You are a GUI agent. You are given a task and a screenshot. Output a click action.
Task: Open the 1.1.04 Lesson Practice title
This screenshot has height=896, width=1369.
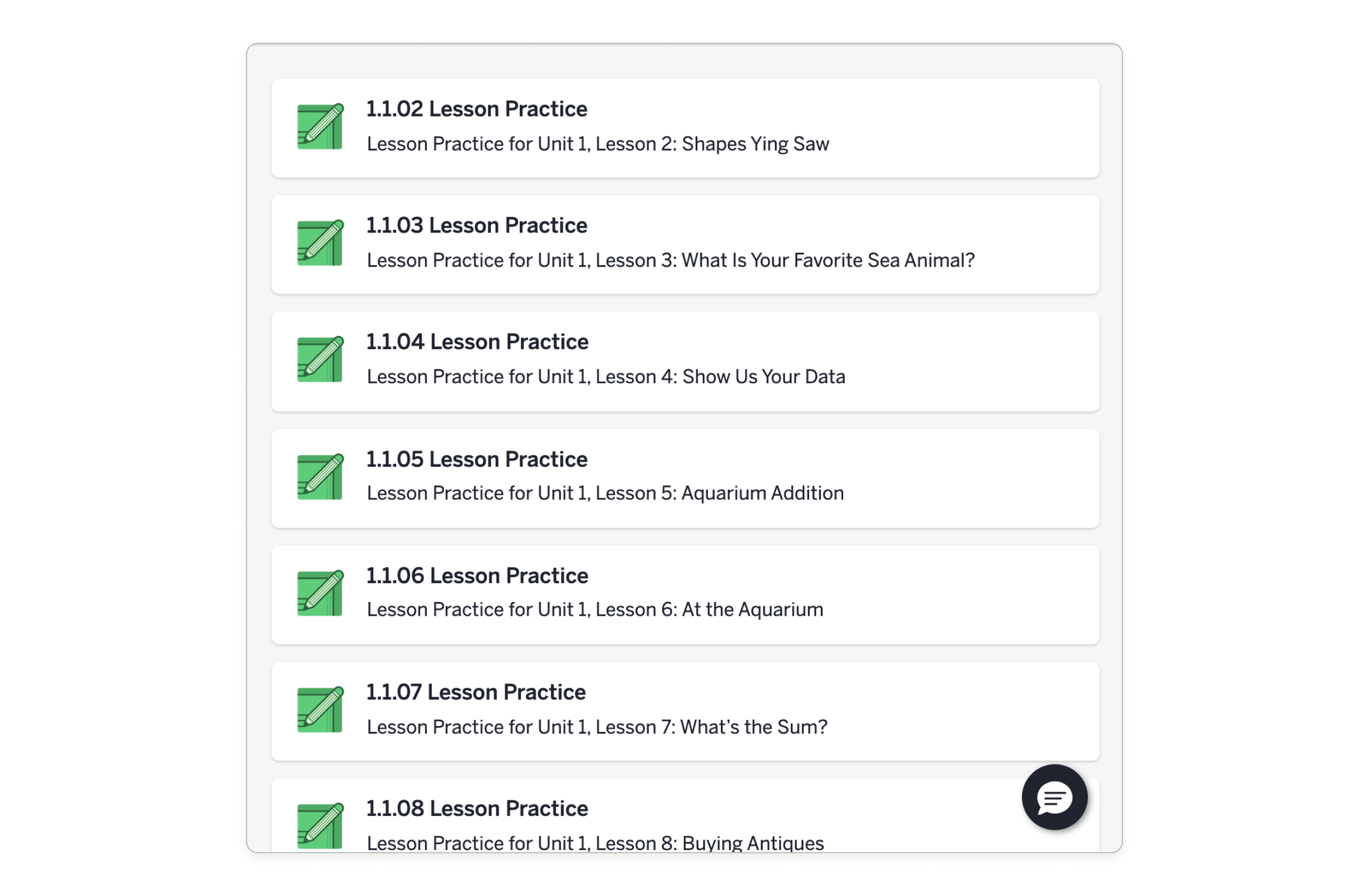tap(477, 342)
